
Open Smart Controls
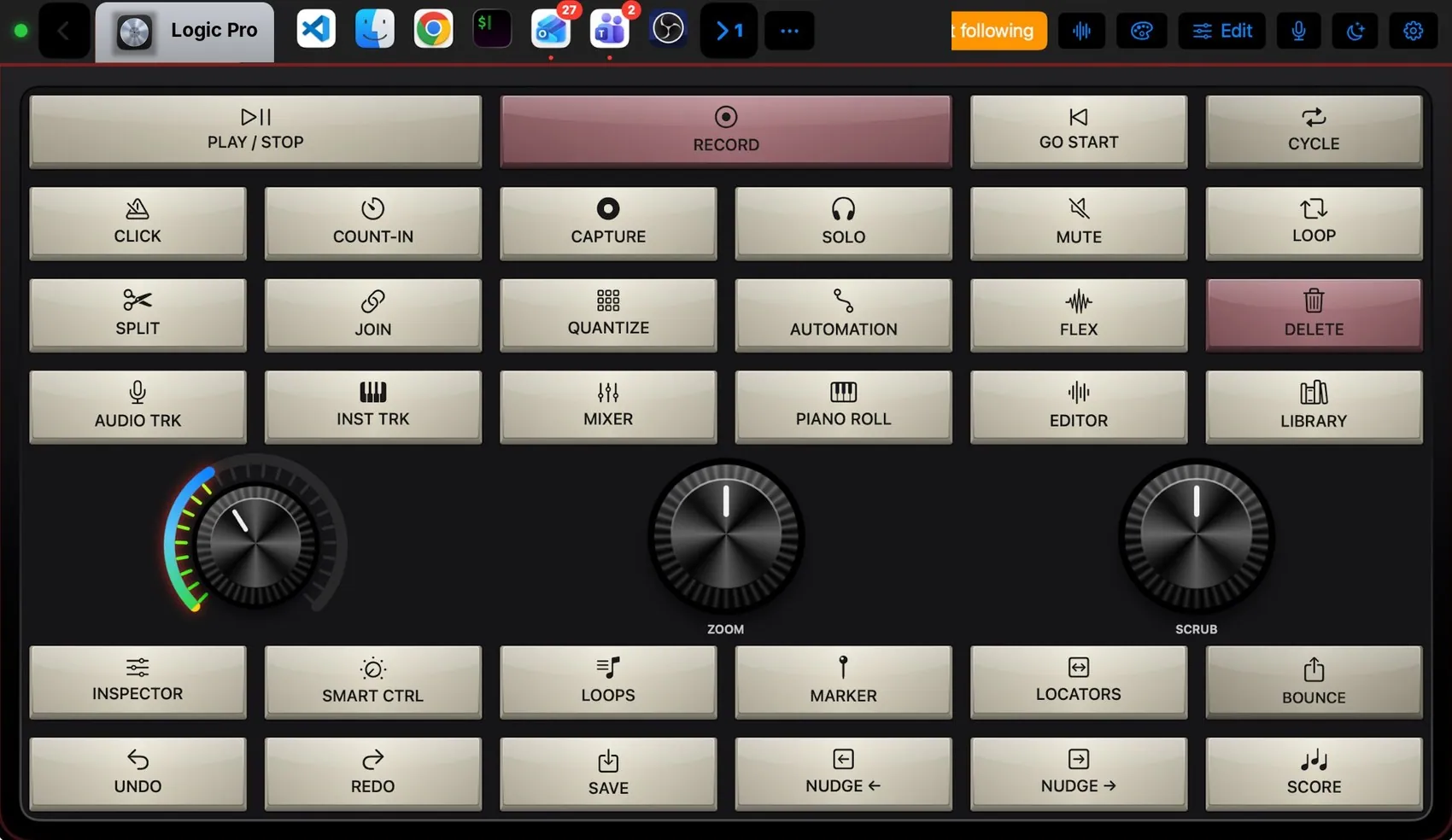373,682
